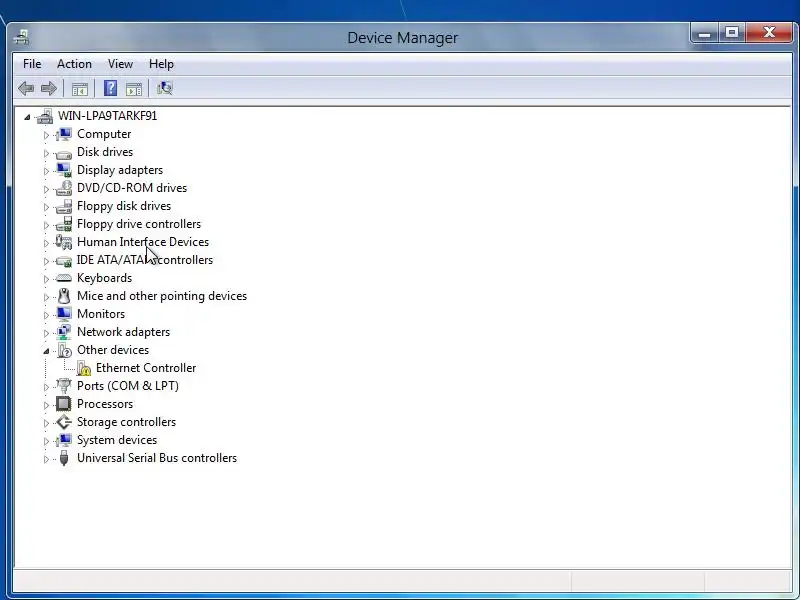Click the Mice and other pointing devices icon
The width and height of the screenshot is (800, 600).
pos(64,296)
